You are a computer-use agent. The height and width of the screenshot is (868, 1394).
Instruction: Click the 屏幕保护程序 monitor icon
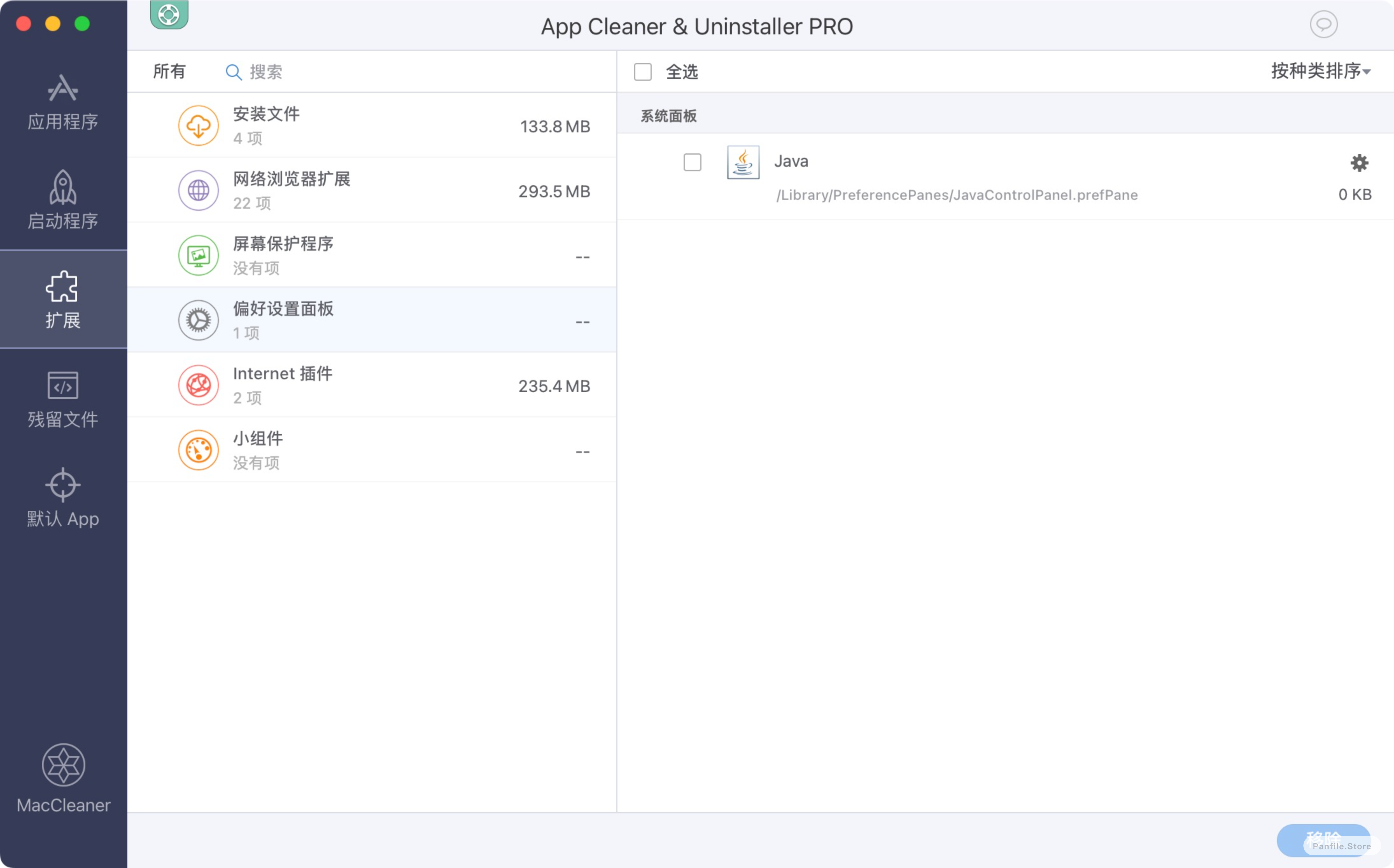(198, 255)
